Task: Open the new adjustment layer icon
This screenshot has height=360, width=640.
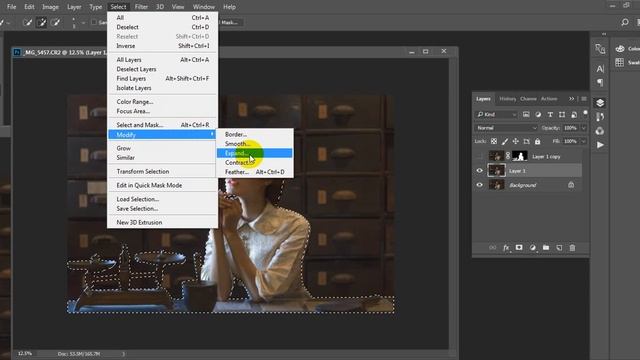Action: pos(533,248)
